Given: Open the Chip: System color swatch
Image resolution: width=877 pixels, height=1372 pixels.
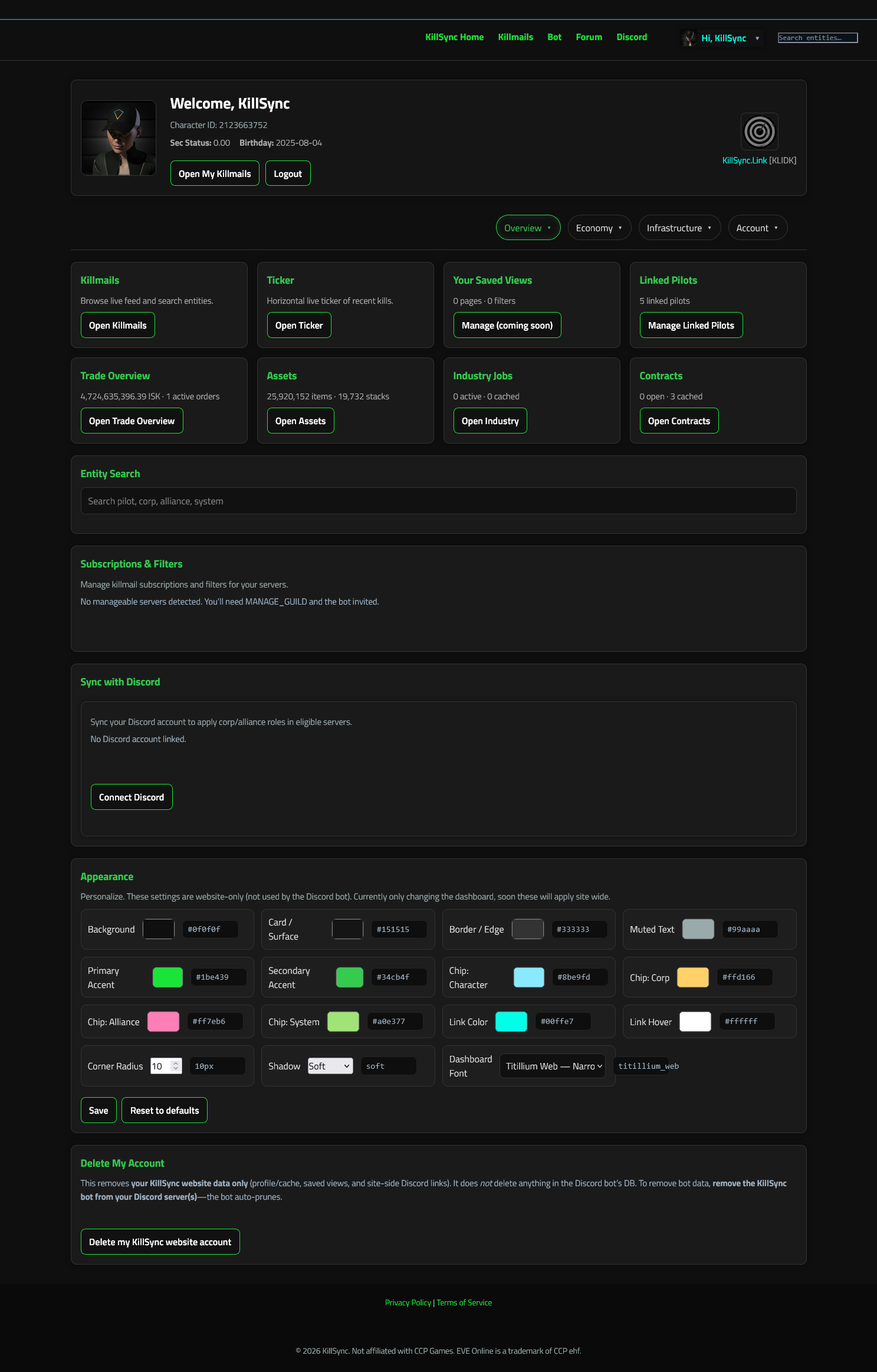Looking at the screenshot, I should tap(343, 1021).
